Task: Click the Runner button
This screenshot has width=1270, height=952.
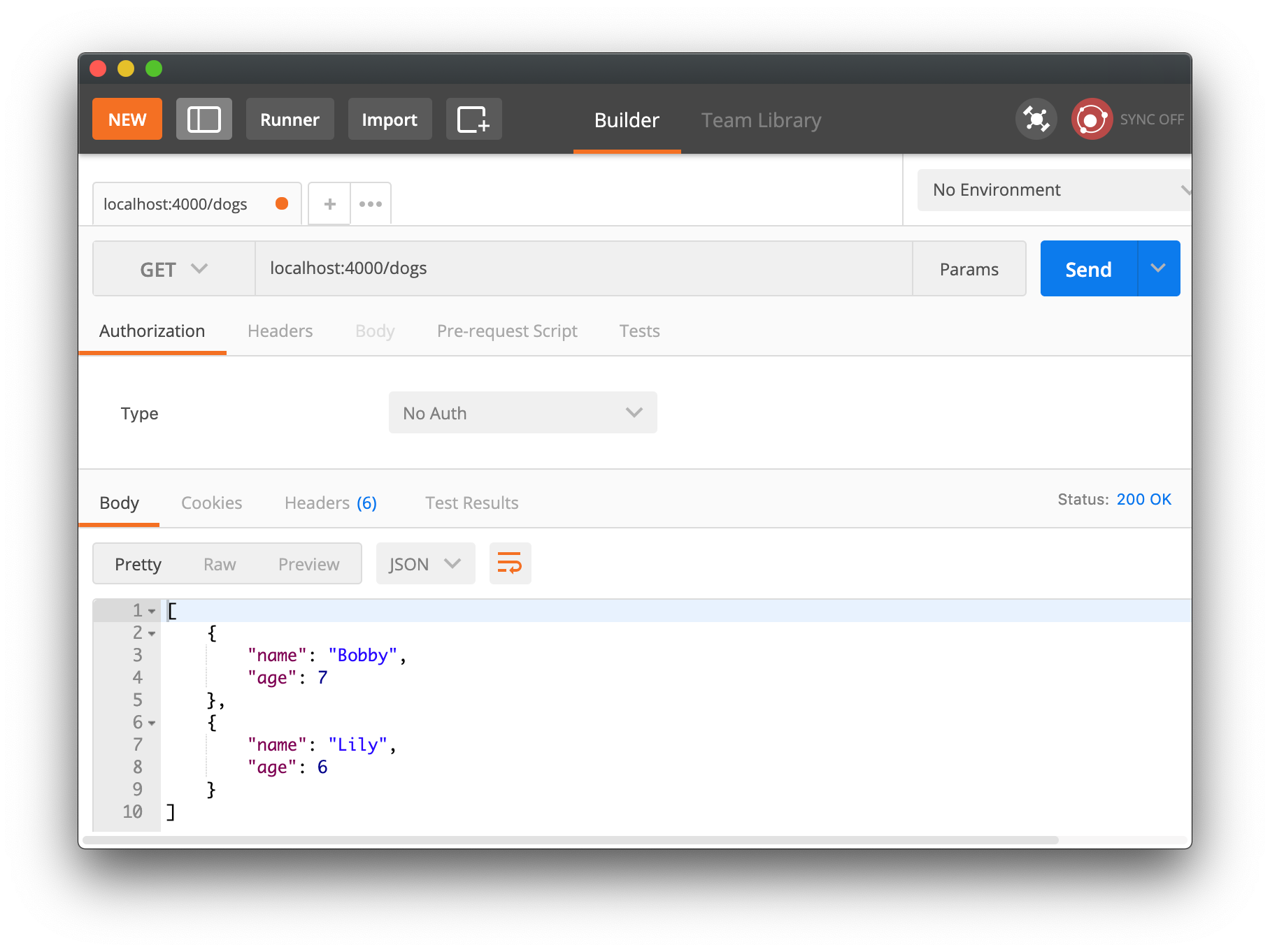Action: (x=290, y=119)
